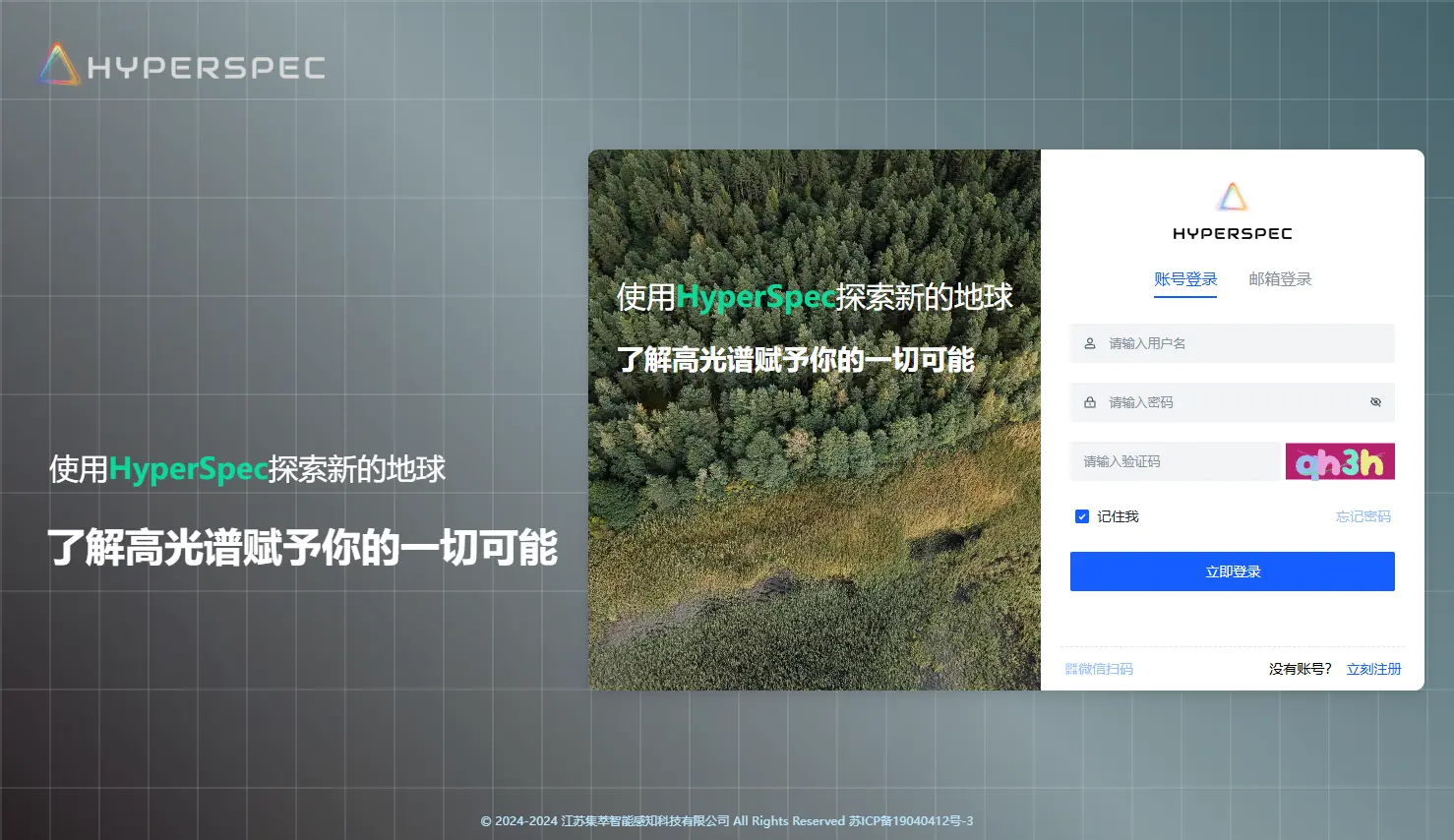Click the HyperSpec triangle logo in top-left corner
Image resolution: width=1454 pixels, height=840 pixels.
pyautogui.click(x=58, y=65)
